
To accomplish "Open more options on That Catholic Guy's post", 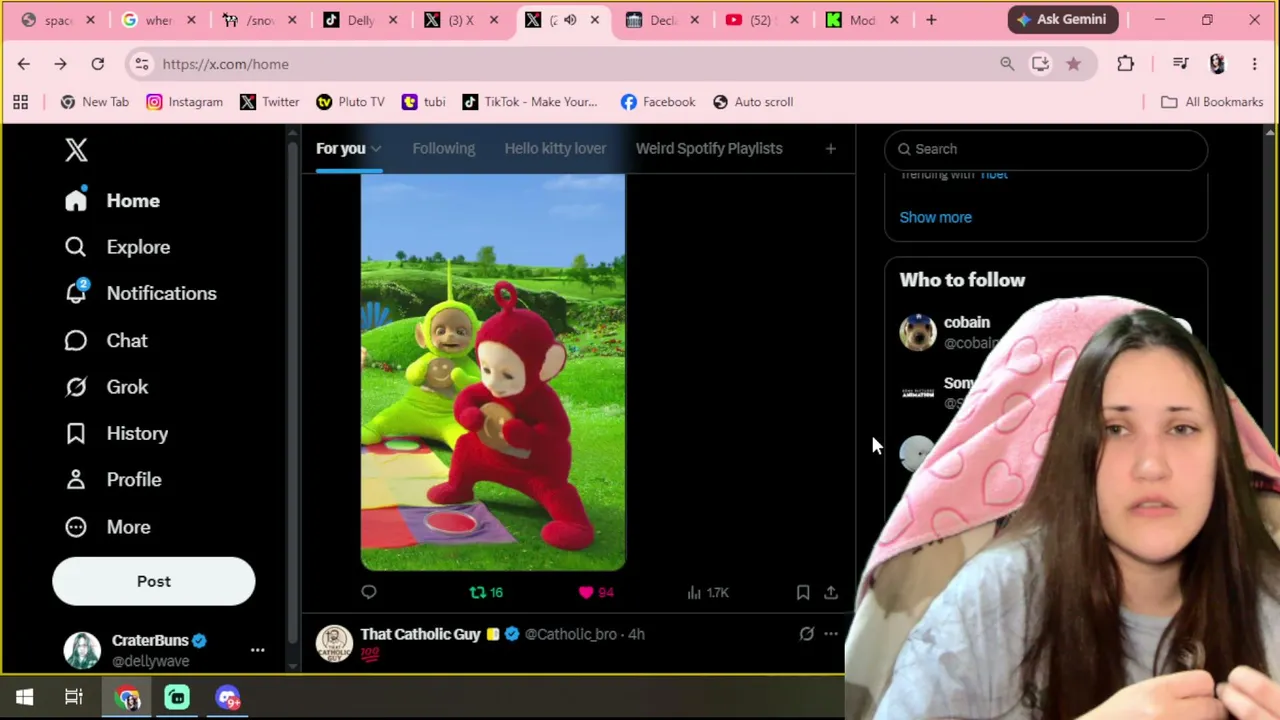I will [831, 634].
